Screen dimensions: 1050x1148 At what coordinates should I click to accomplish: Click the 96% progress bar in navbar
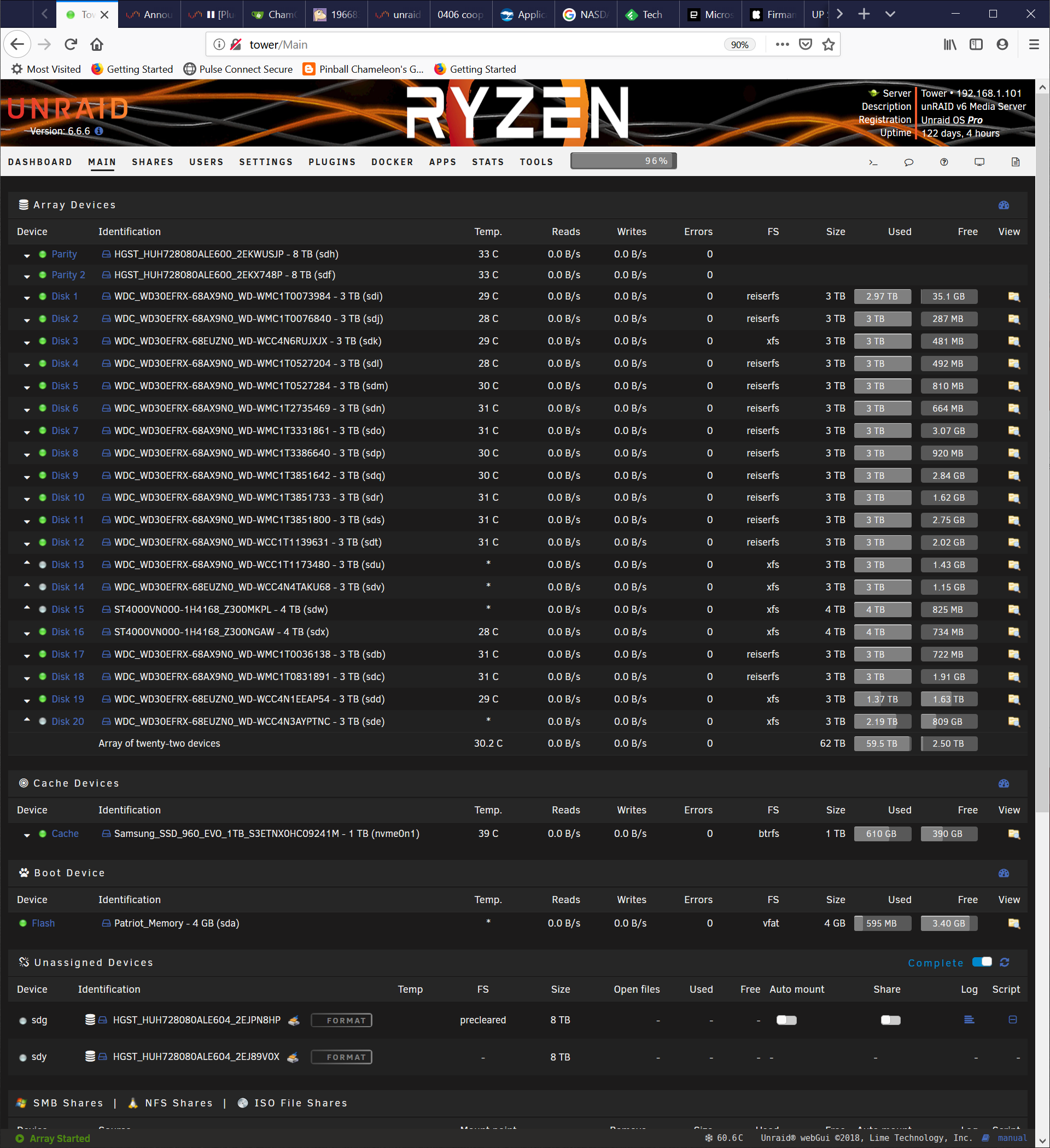click(x=623, y=161)
